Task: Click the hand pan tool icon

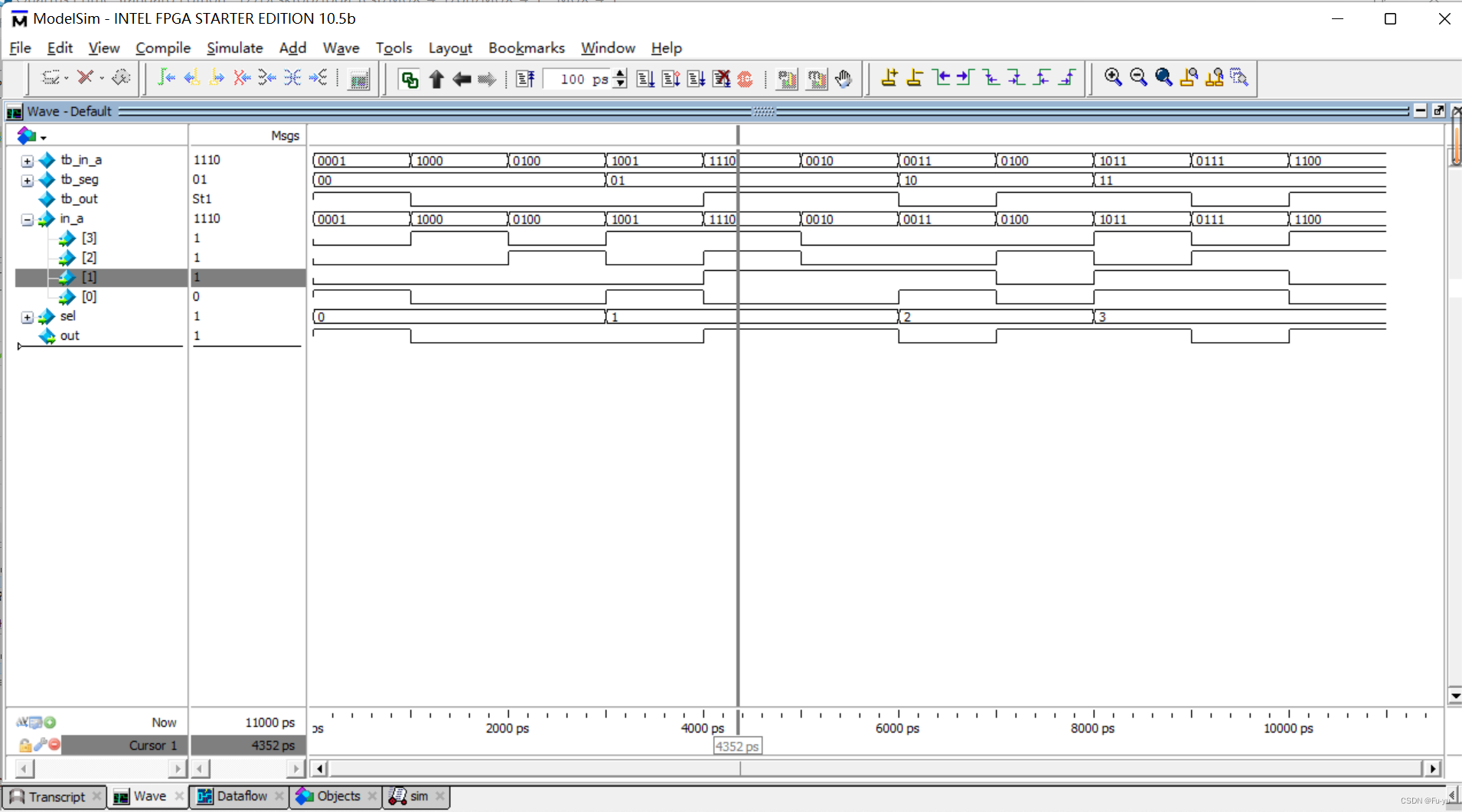Action: [844, 79]
